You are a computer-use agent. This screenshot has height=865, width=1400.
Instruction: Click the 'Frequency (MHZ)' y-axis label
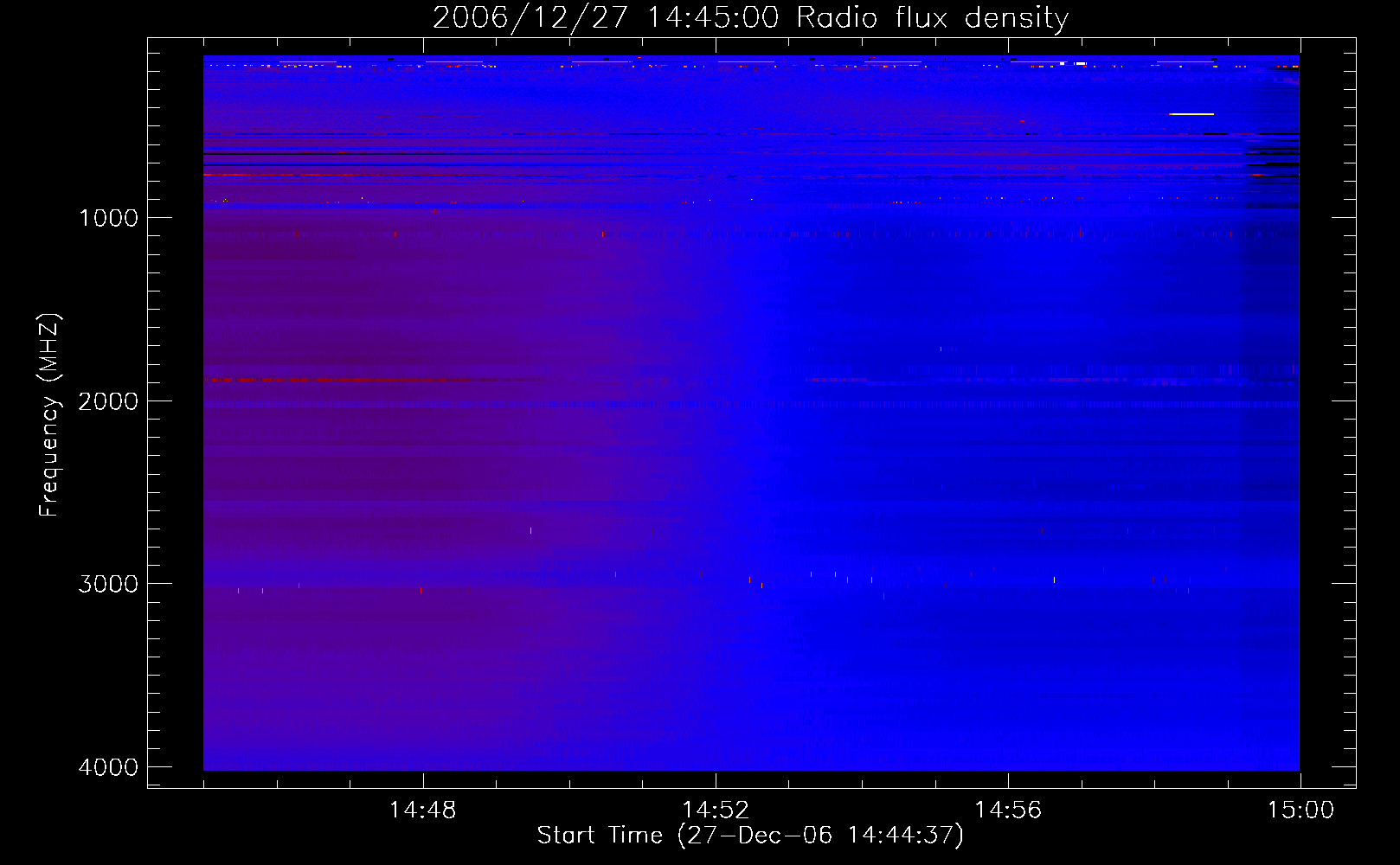tap(49, 415)
